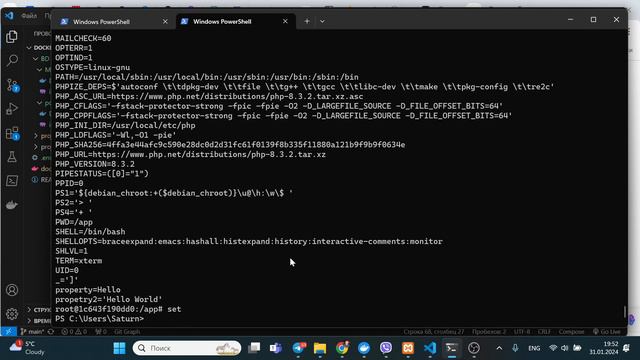
Task: Open notifications bell in system tray
Action: coord(627,348)
